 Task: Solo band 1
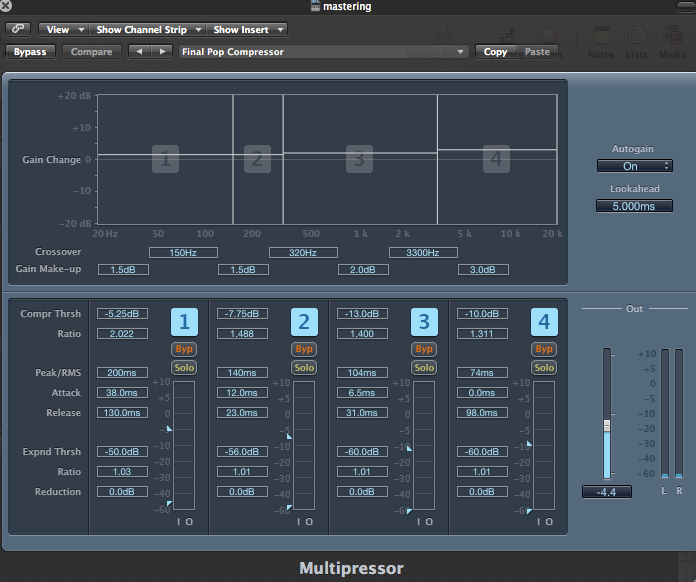click(x=184, y=368)
